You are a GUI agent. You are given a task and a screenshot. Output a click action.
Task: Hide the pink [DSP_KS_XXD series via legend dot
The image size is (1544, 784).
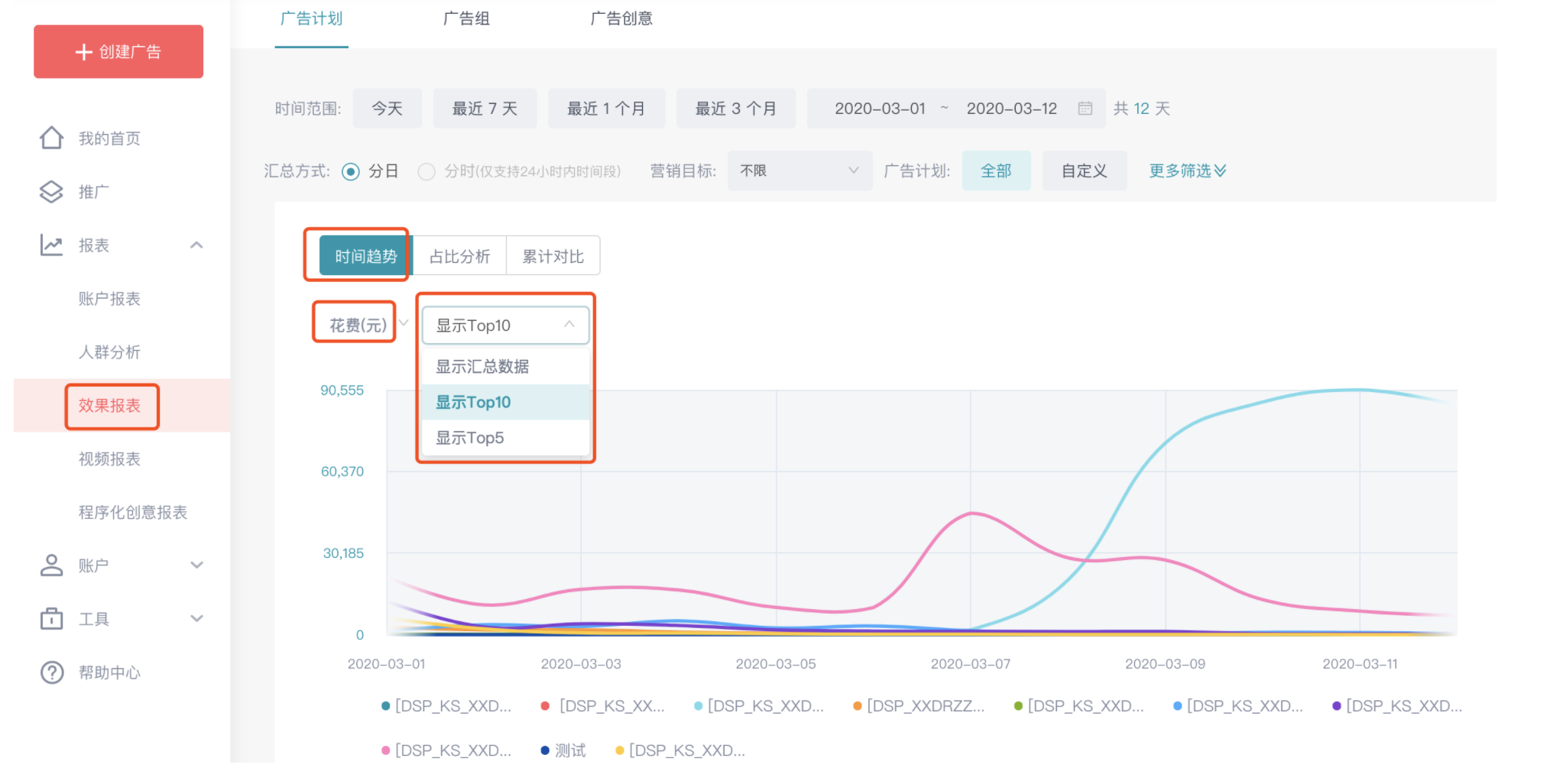[386, 750]
